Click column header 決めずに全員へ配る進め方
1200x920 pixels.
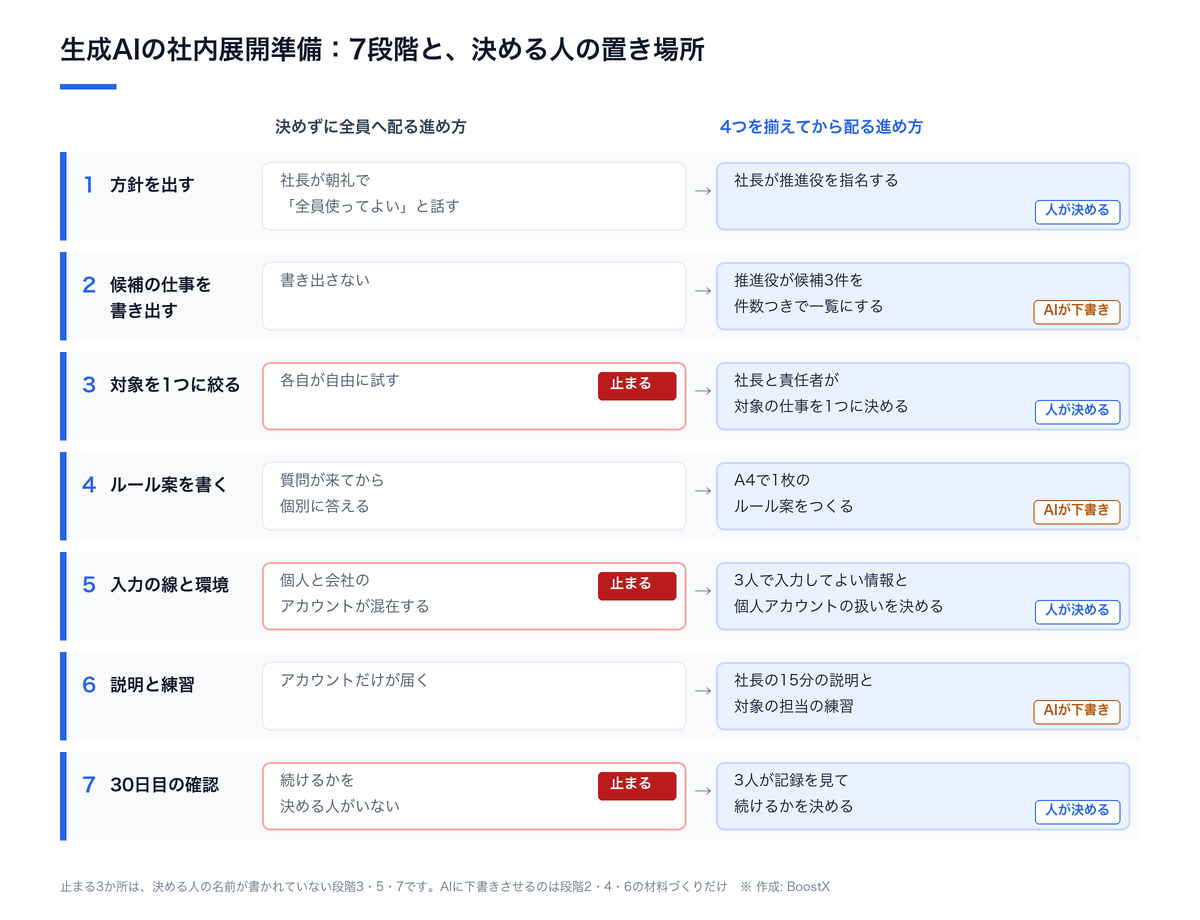click(370, 127)
